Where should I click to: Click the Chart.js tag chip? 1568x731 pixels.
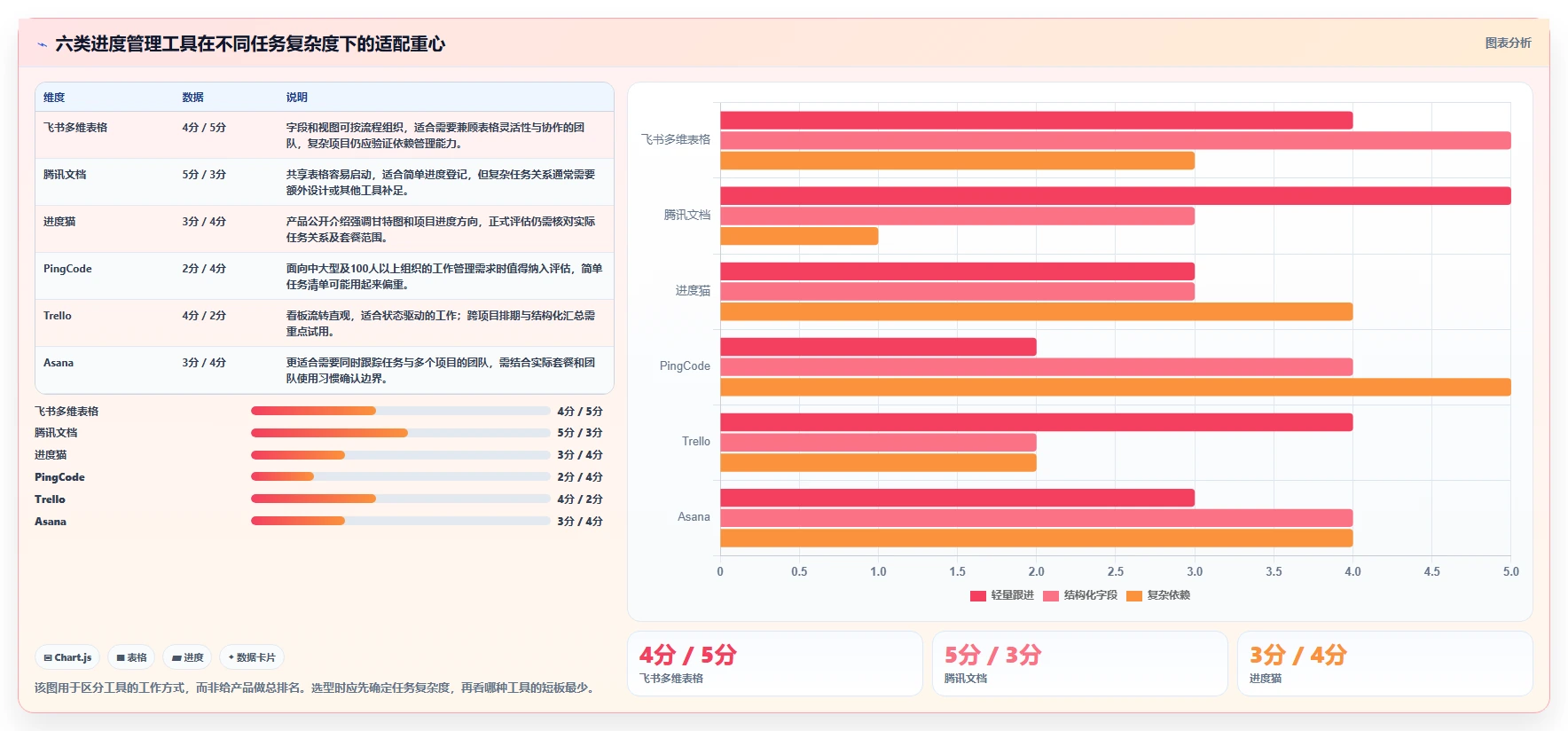point(67,657)
